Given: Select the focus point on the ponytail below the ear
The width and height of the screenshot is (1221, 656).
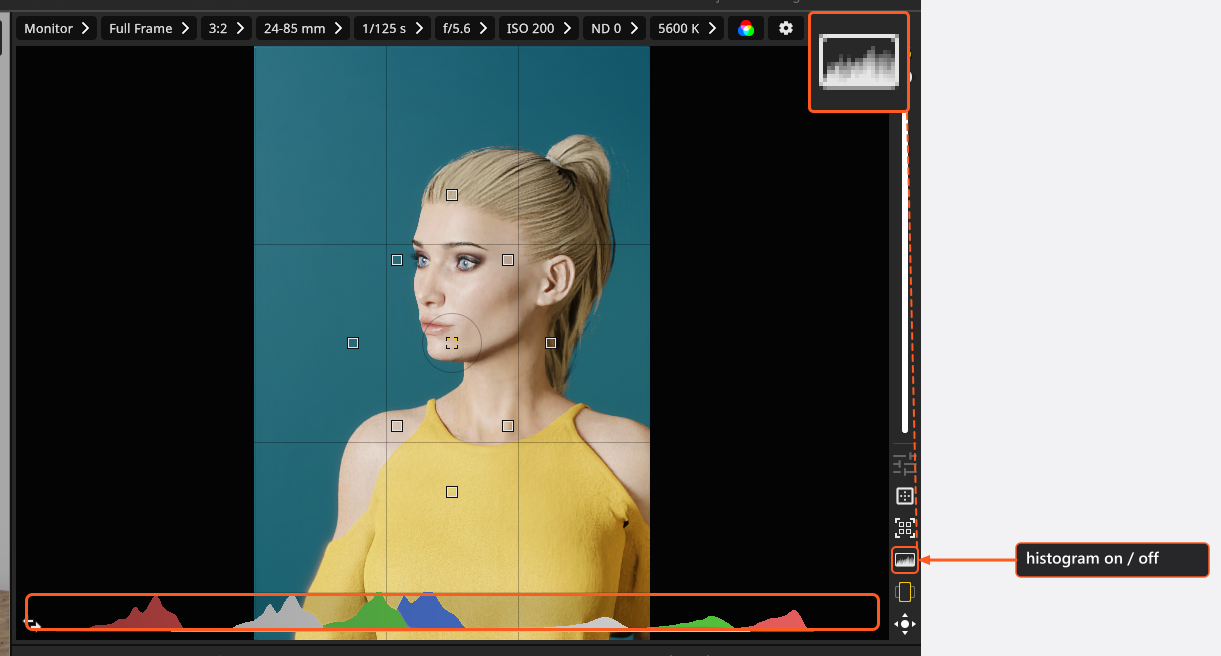Looking at the screenshot, I should [x=551, y=343].
